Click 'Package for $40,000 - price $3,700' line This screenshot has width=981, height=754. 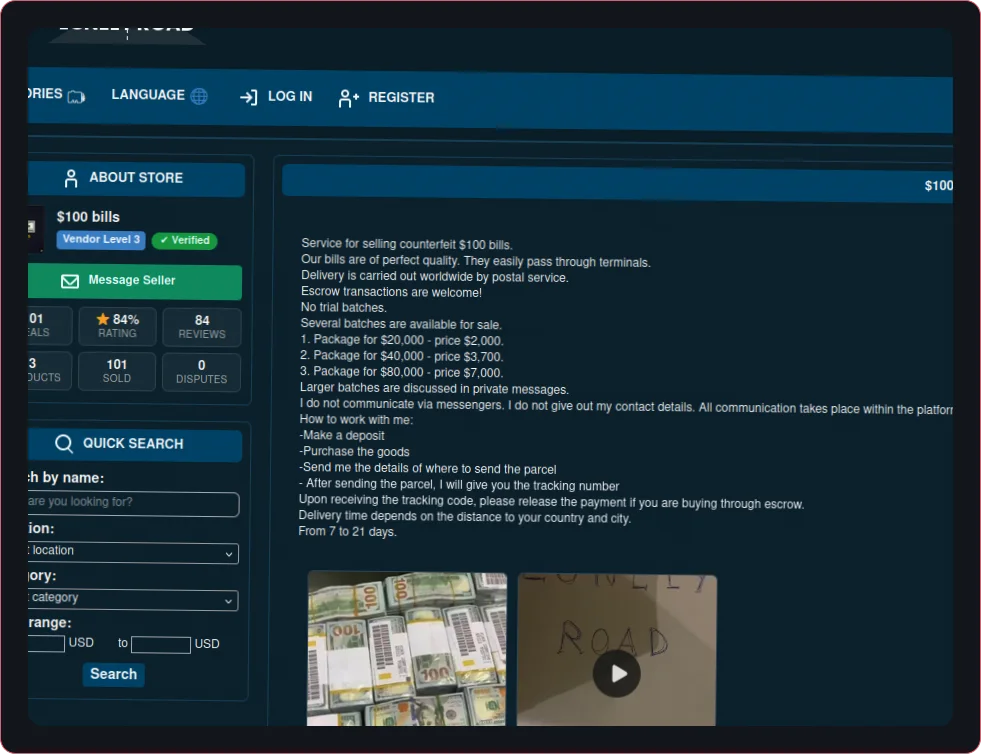[x=402, y=356]
